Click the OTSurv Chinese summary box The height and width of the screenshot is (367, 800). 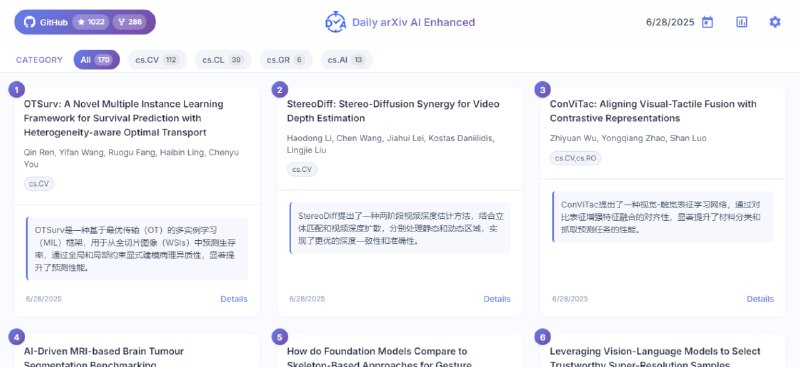click(137, 249)
